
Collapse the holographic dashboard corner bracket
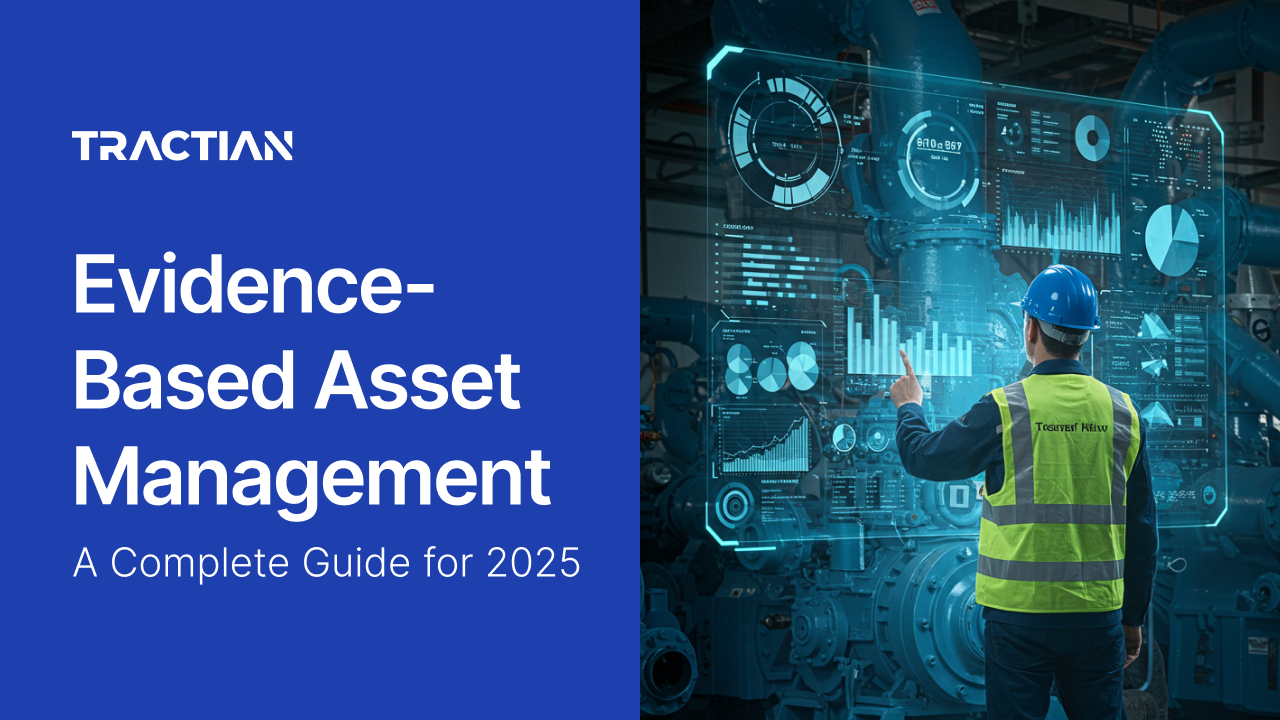tap(716, 55)
